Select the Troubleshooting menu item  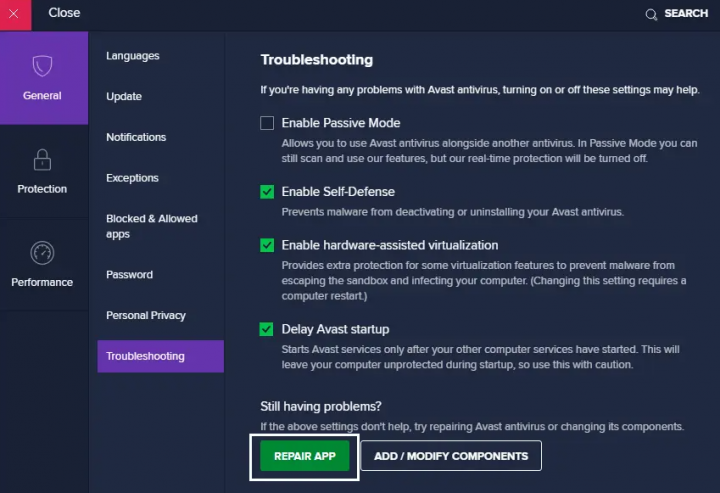145,356
